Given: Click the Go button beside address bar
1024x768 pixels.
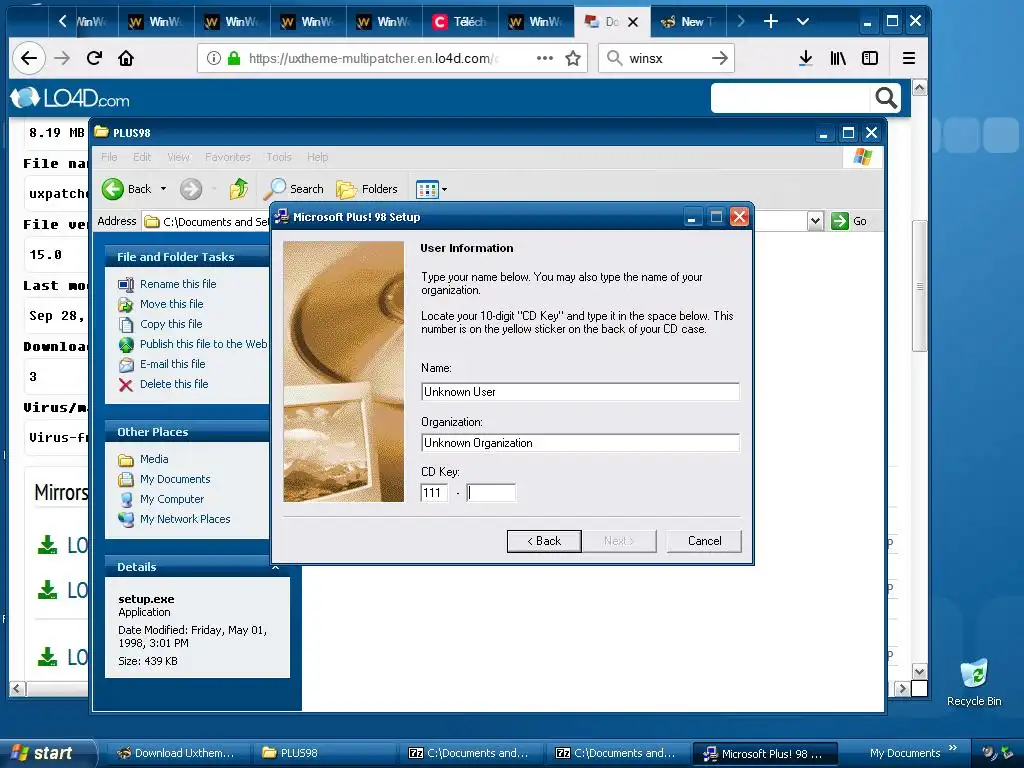Looking at the screenshot, I should click(x=849, y=221).
